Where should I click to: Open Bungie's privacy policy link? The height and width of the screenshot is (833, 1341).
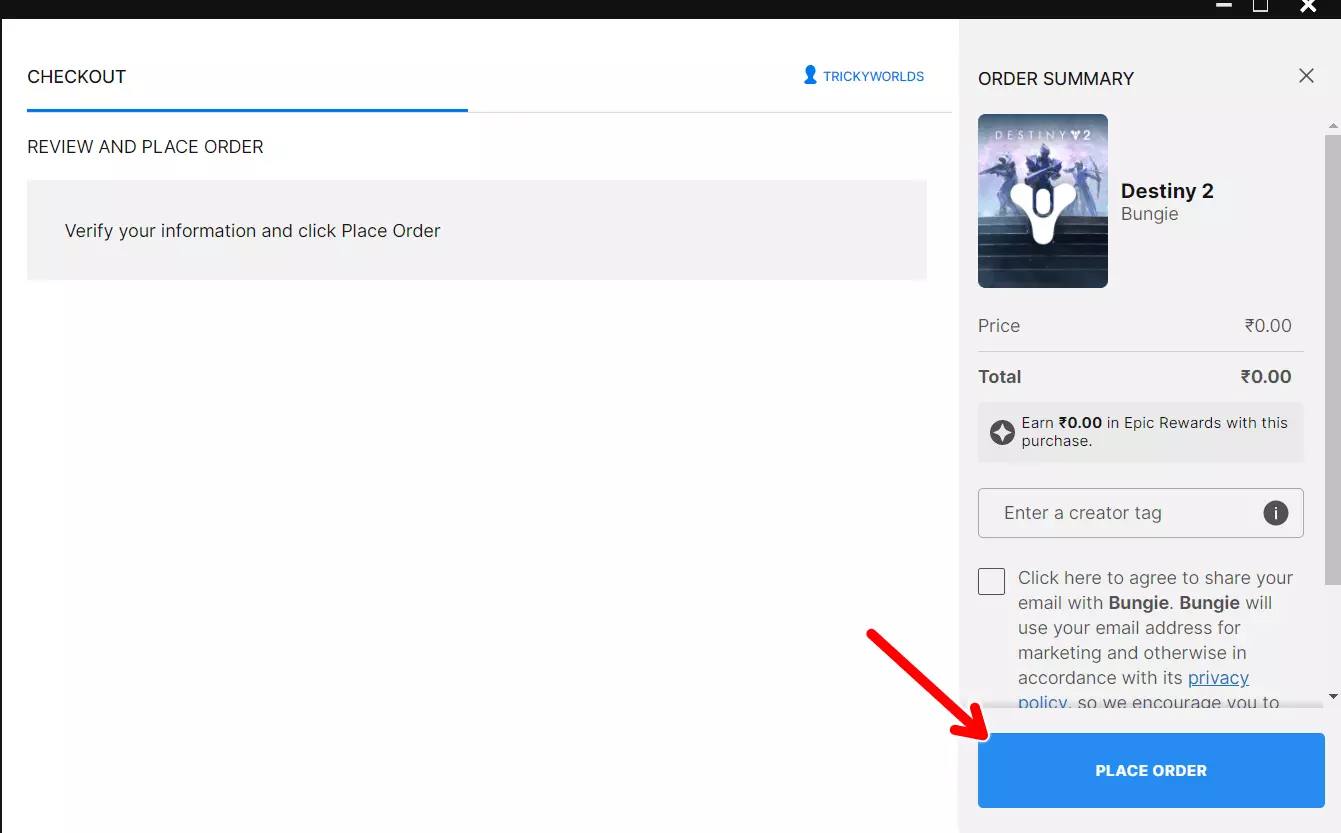pyautogui.click(x=1218, y=677)
